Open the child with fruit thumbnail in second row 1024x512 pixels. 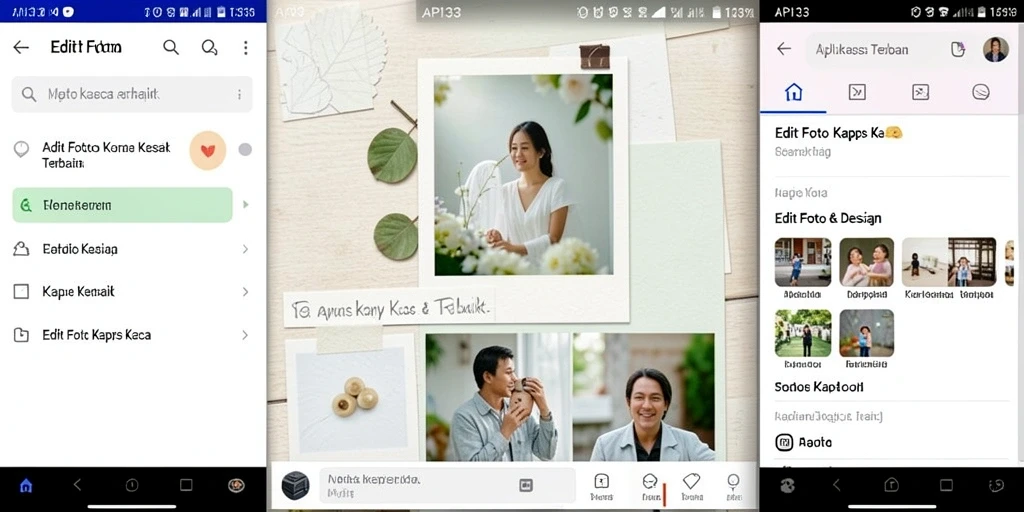[867, 333]
